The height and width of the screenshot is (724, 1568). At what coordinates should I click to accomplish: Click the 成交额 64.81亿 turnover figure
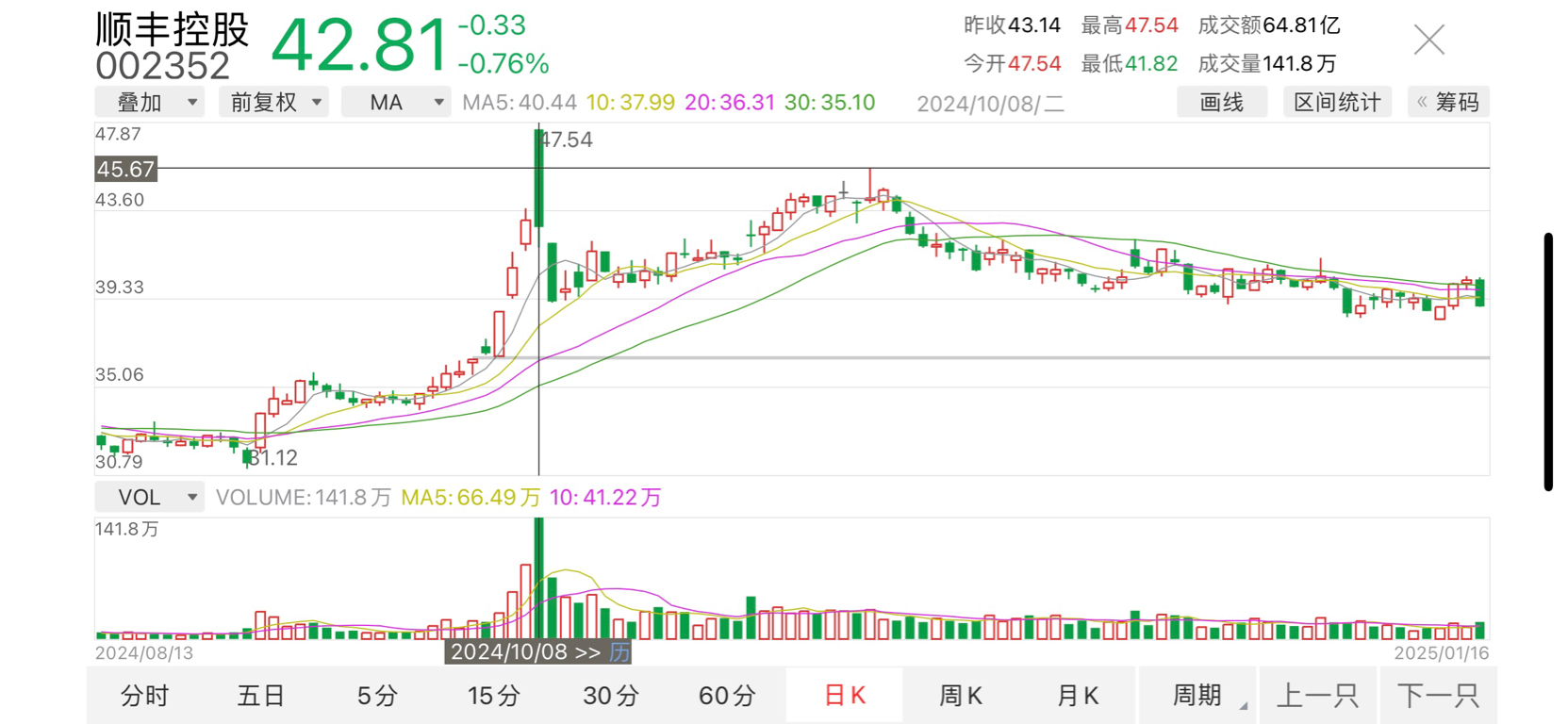[x=1269, y=25]
